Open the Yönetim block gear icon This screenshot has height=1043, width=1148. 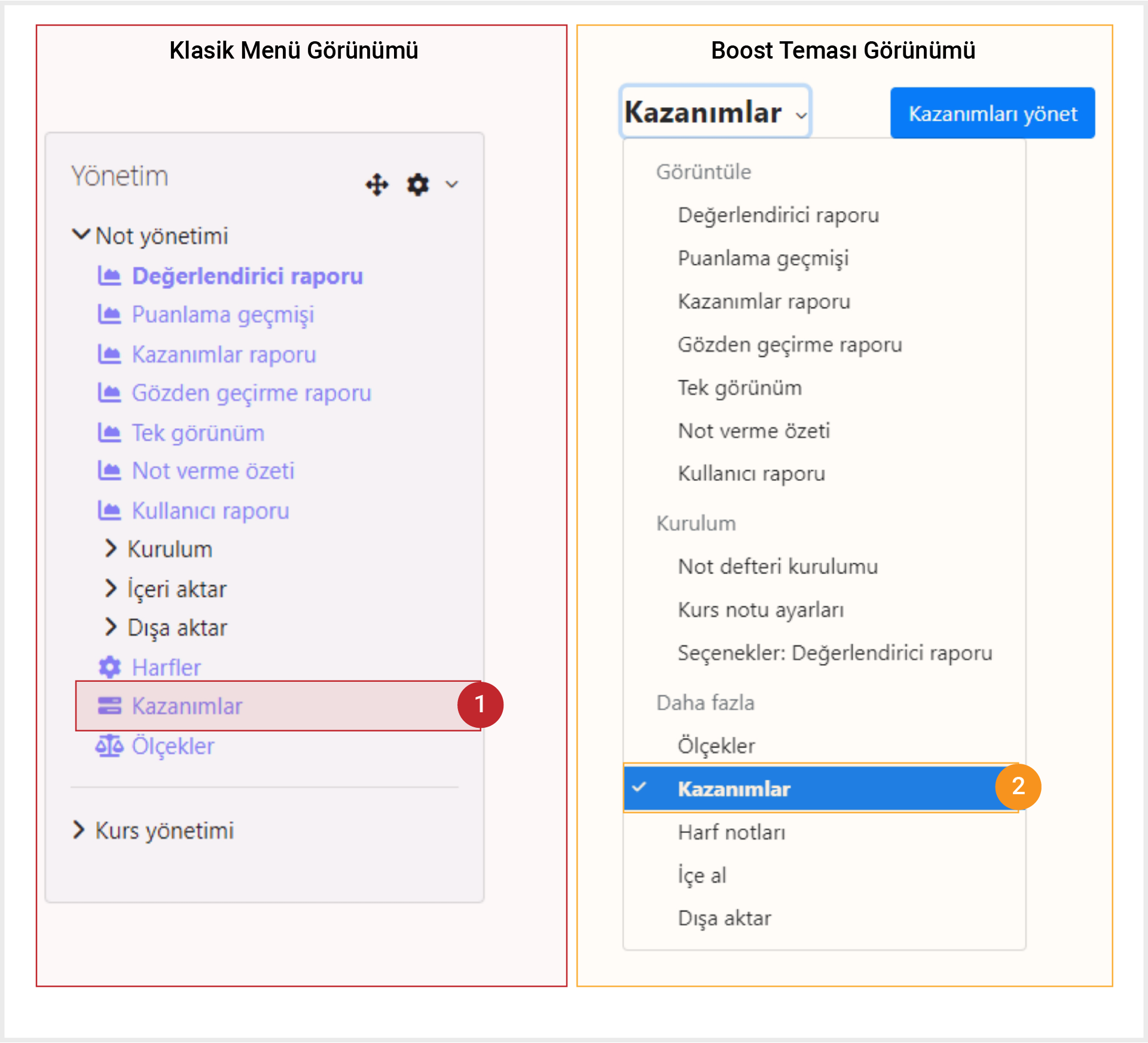click(x=417, y=185)
